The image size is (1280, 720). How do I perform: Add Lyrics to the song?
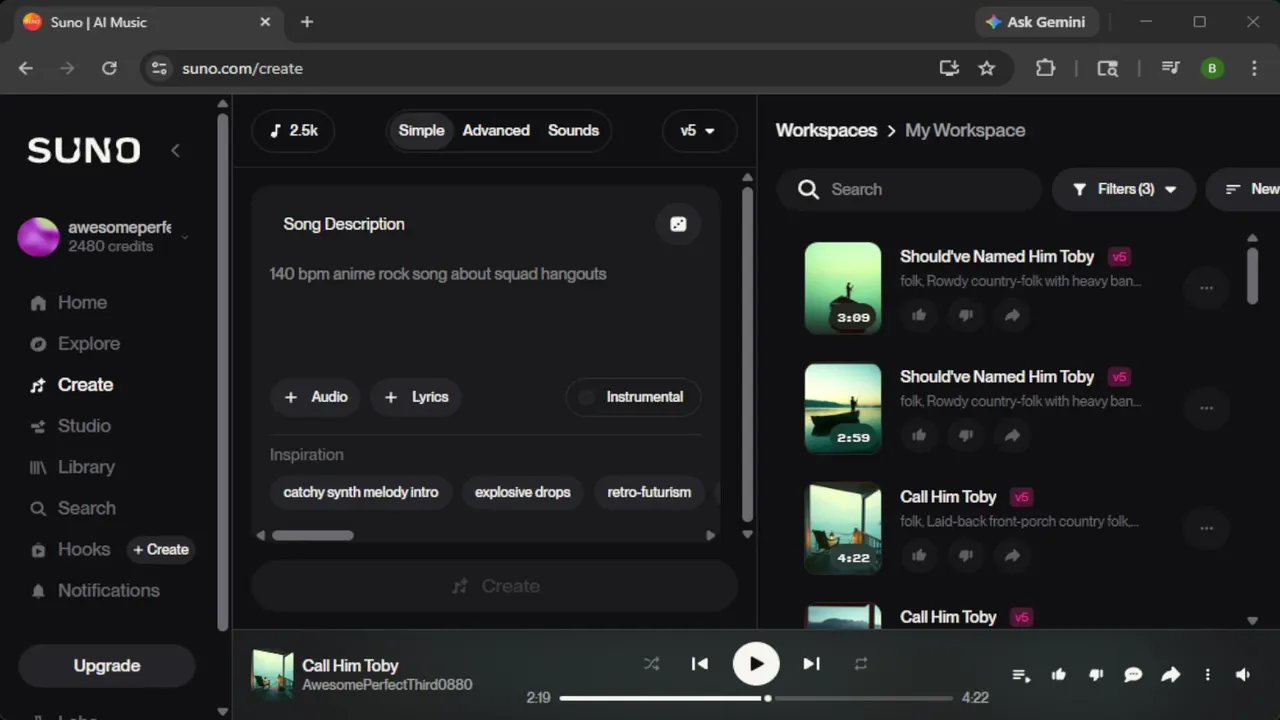416,397
